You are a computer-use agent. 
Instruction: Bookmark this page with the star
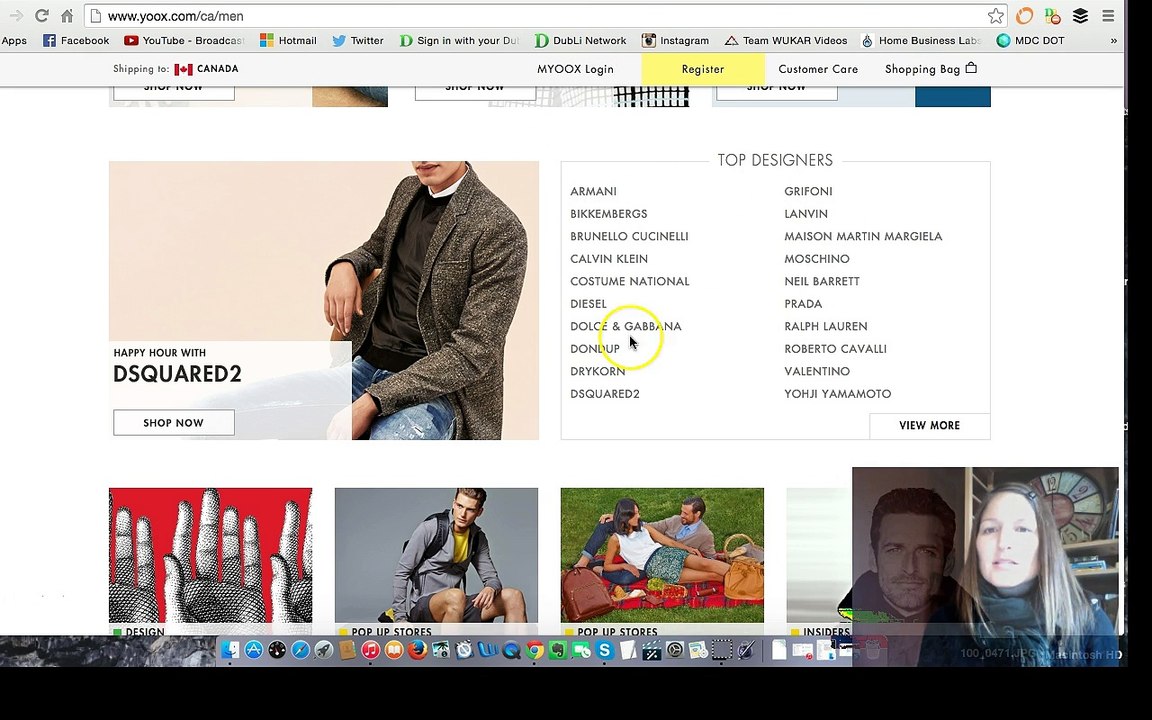click(x=996, y=15)
